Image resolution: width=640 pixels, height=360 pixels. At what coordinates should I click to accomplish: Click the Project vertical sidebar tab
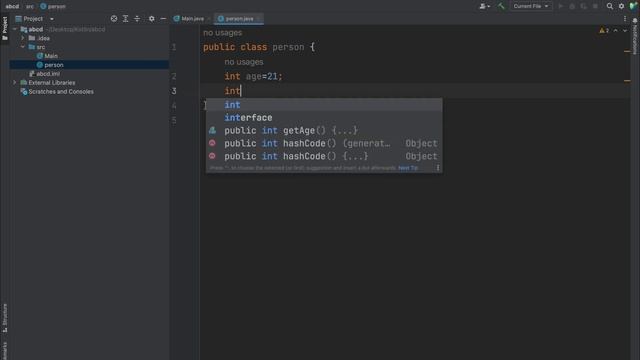[5, 29]
